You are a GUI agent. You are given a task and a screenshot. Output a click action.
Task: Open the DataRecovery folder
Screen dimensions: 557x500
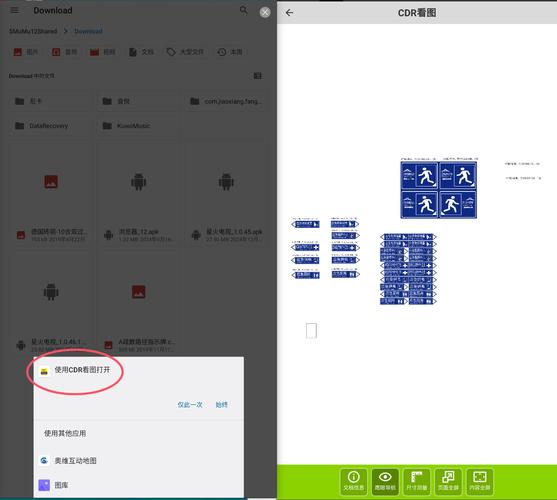click(x=49, y=126)
